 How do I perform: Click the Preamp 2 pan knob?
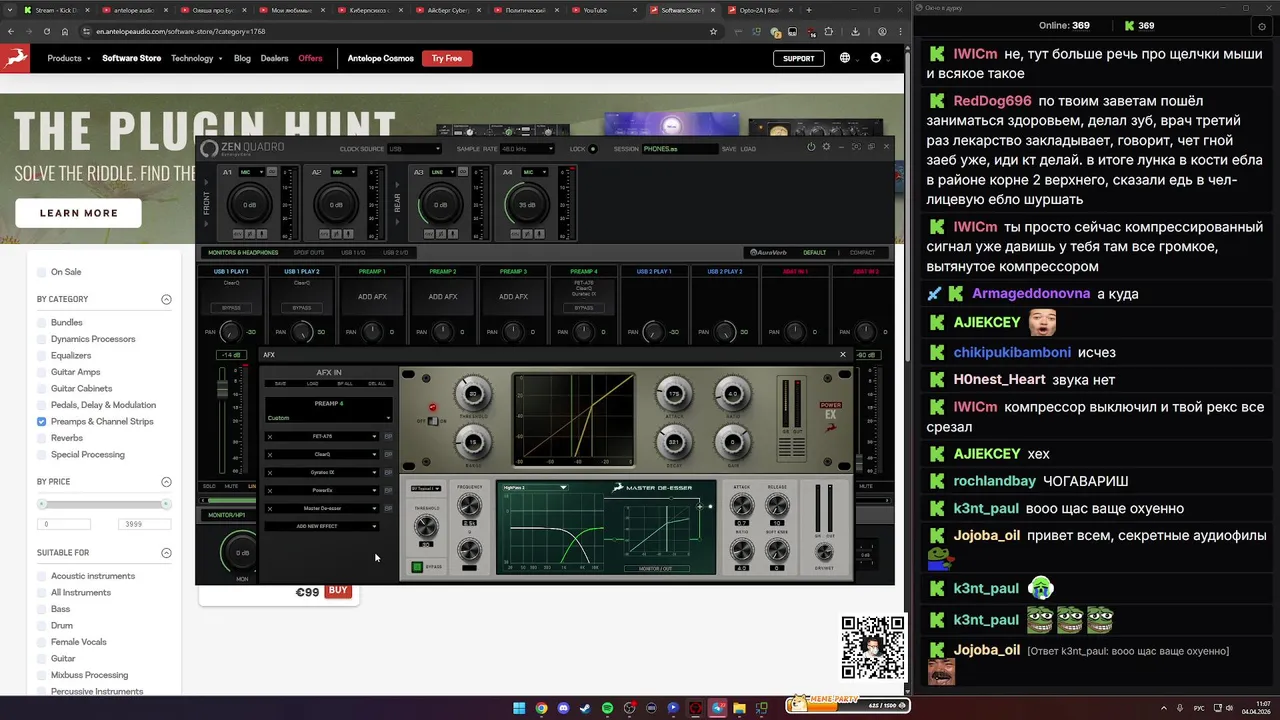click(x=442, y=332)
